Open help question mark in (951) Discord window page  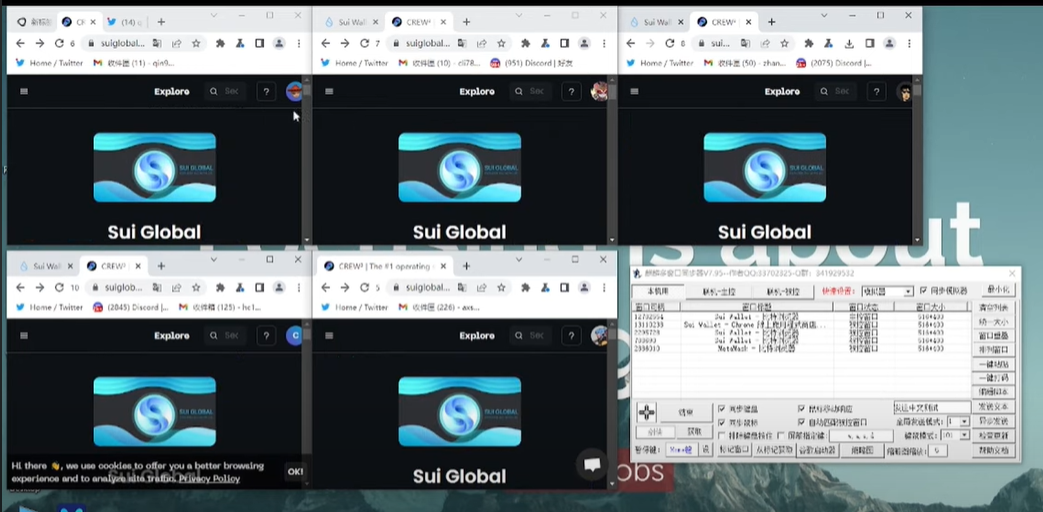pyautogui.click(x=571, y=92)
